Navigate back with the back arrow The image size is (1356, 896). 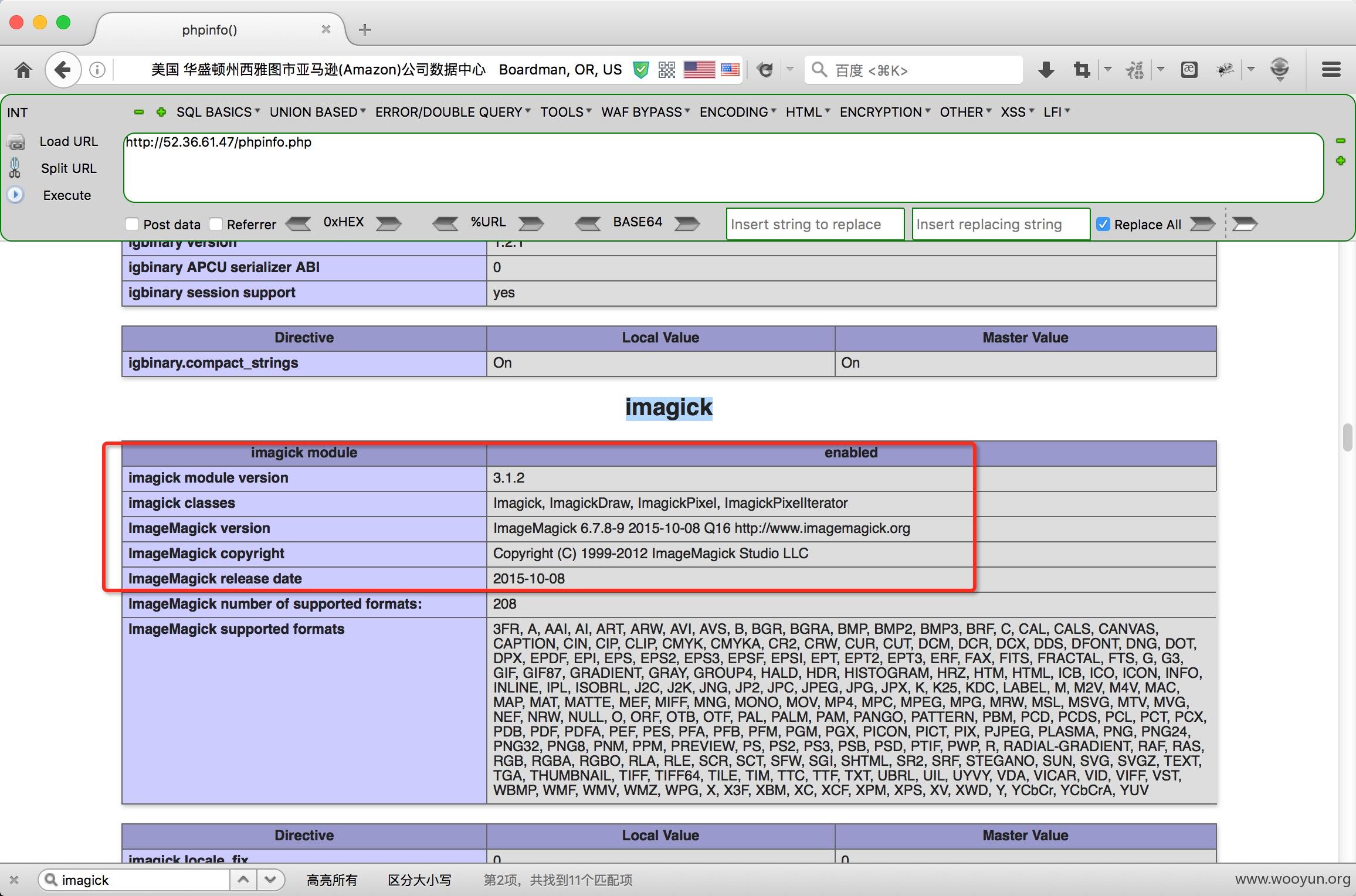click(62, 70)
